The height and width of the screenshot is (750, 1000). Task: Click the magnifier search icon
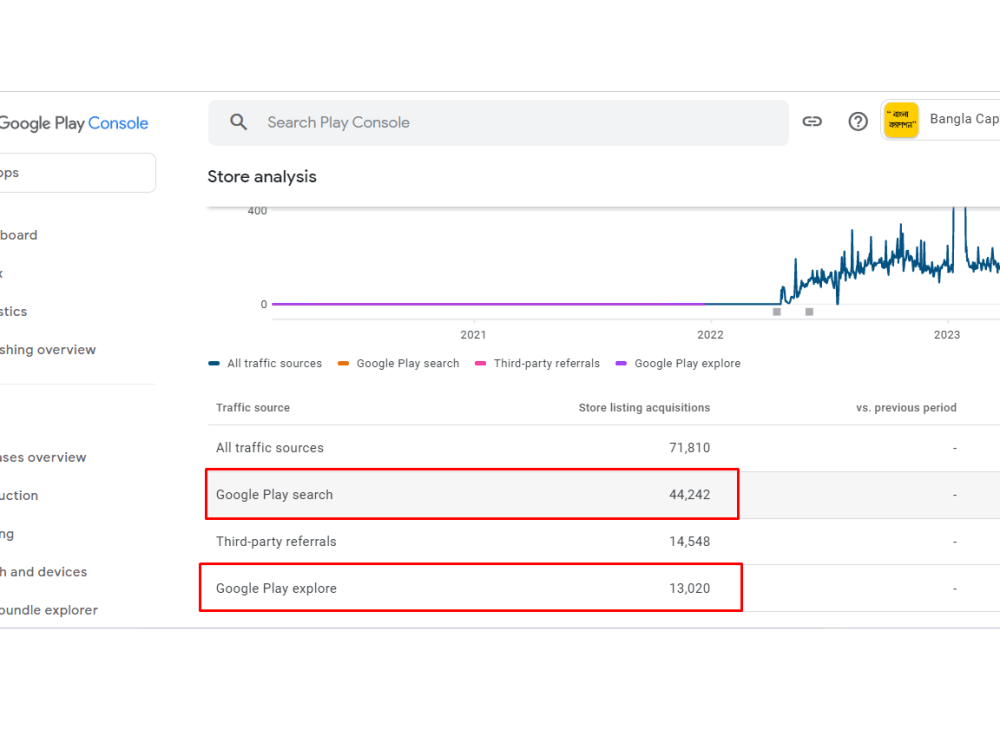(x=239, y=122)
